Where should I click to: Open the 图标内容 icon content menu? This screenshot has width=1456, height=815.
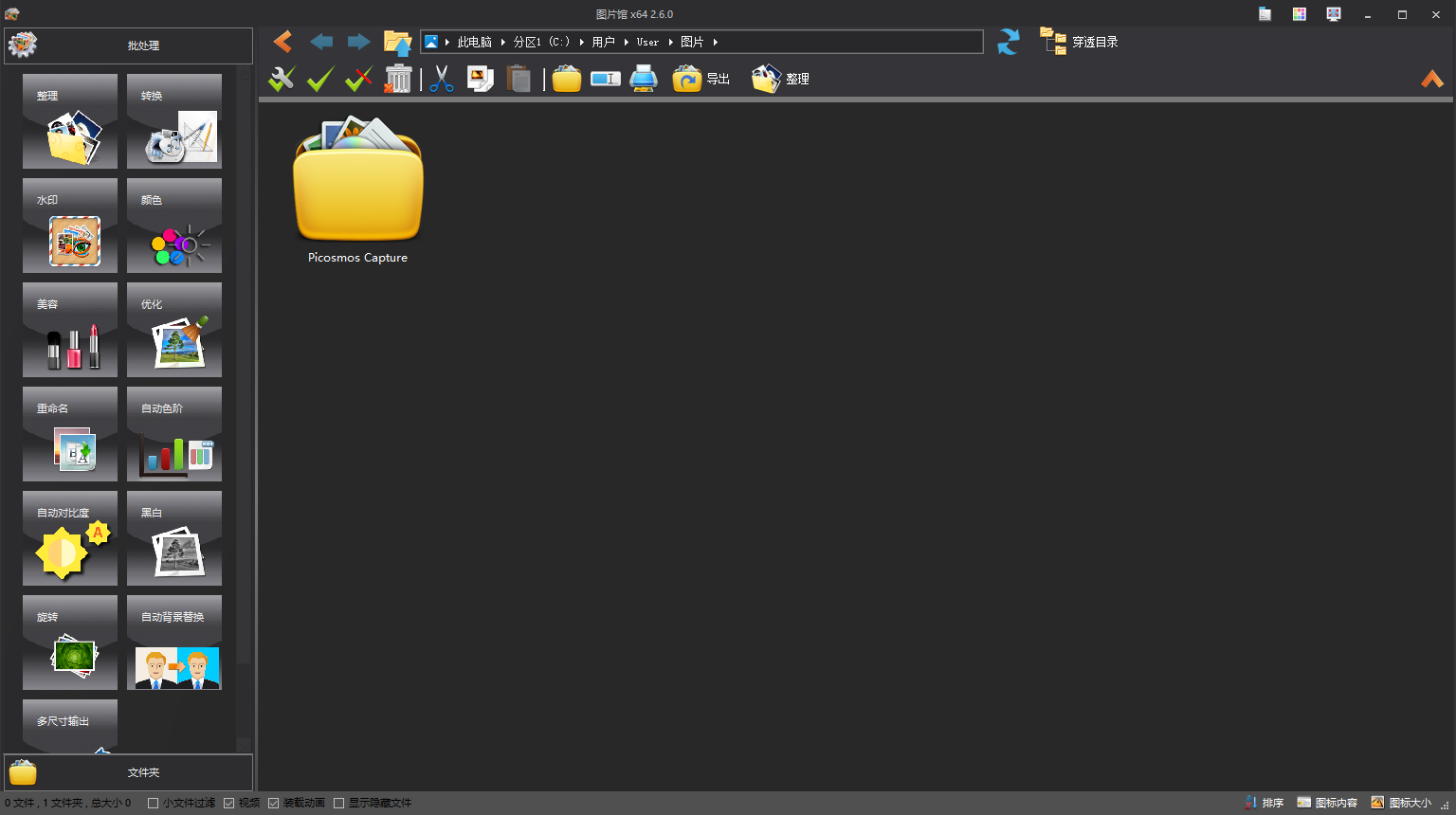pos(1328,803)
